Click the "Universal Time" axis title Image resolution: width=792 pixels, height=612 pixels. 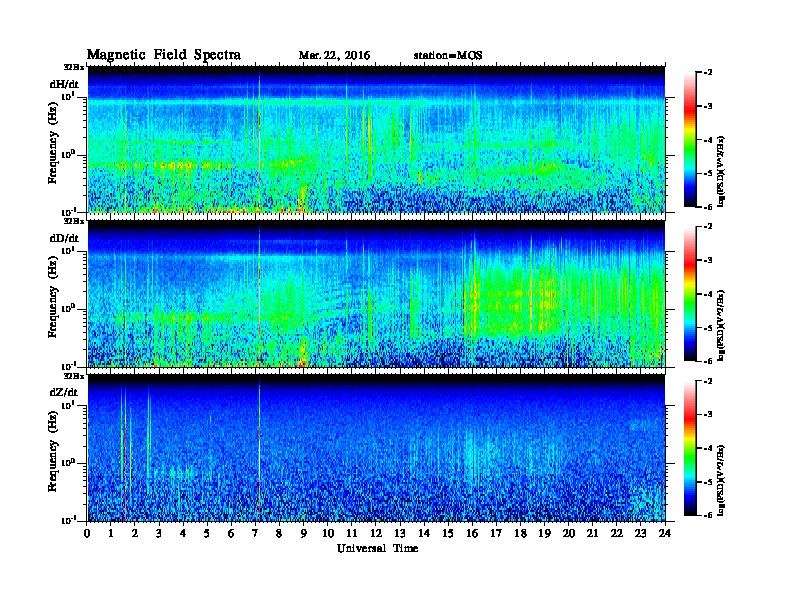[378, 548]
